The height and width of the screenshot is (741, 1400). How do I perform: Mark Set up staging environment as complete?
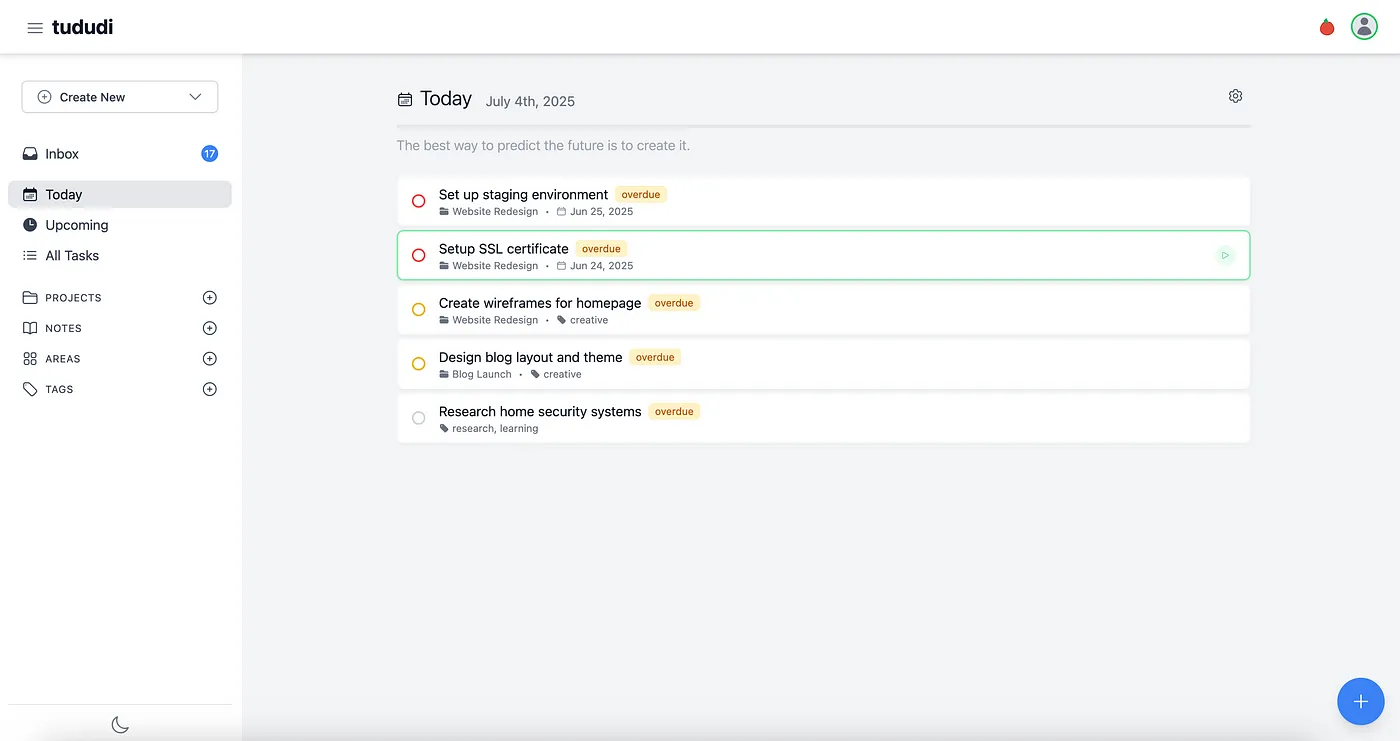coord(419,201)
